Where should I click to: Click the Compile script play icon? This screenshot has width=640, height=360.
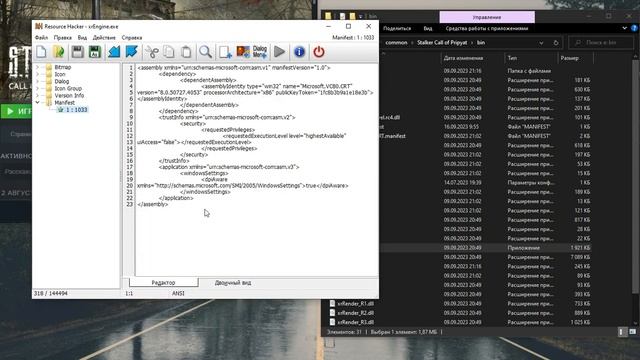[280, 52]
